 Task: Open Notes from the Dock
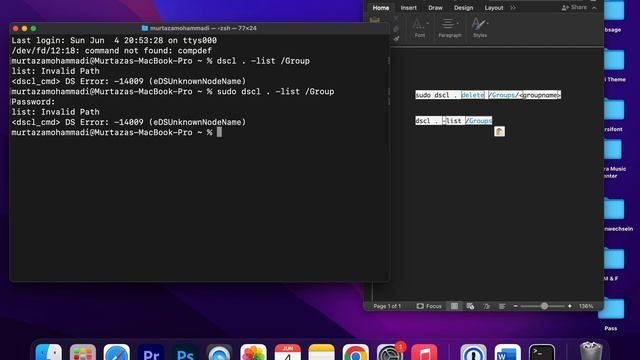point(322,353)
